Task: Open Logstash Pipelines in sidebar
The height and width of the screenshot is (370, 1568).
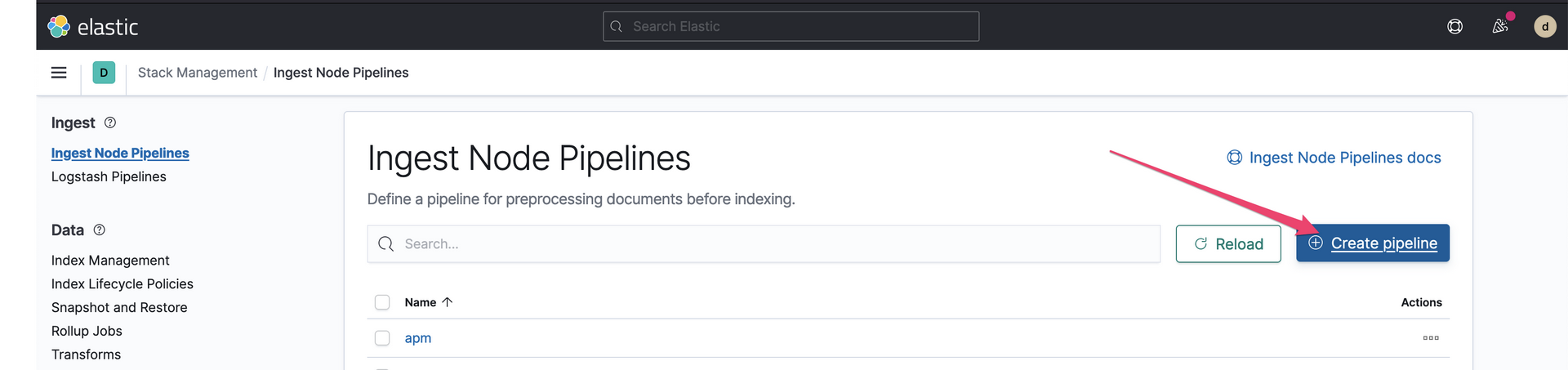Action: click(x=109, y=176)
